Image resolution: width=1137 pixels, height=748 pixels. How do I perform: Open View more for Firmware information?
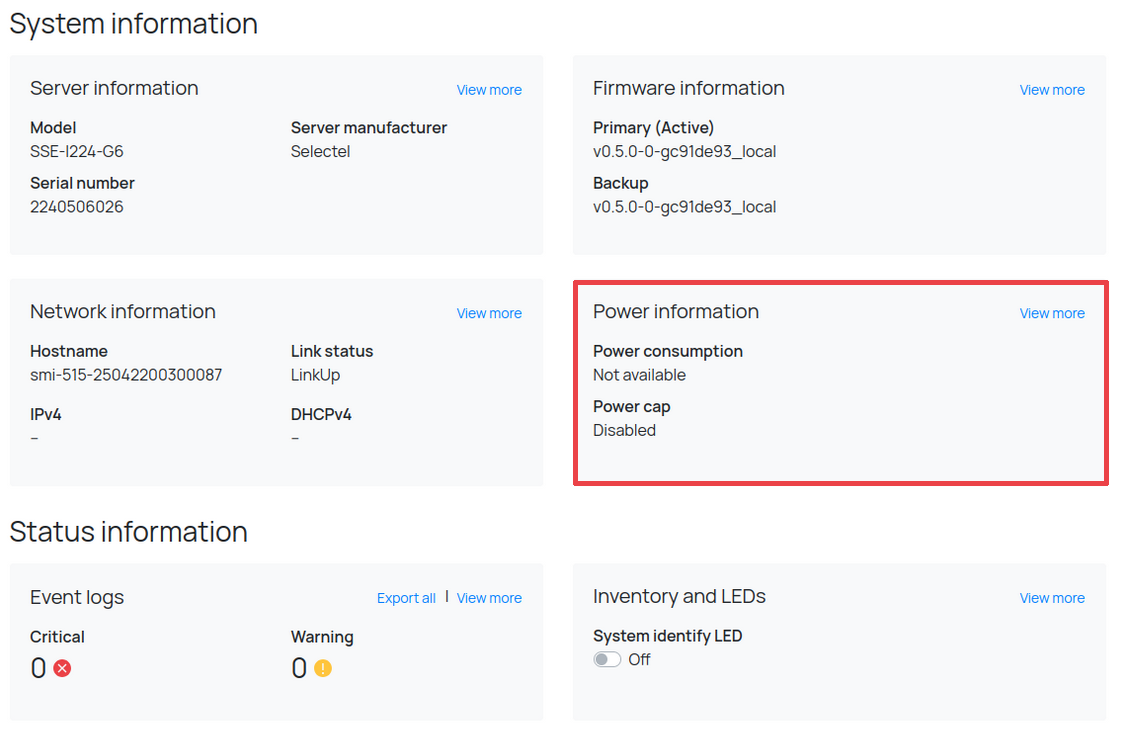[x=1052, y=90]
